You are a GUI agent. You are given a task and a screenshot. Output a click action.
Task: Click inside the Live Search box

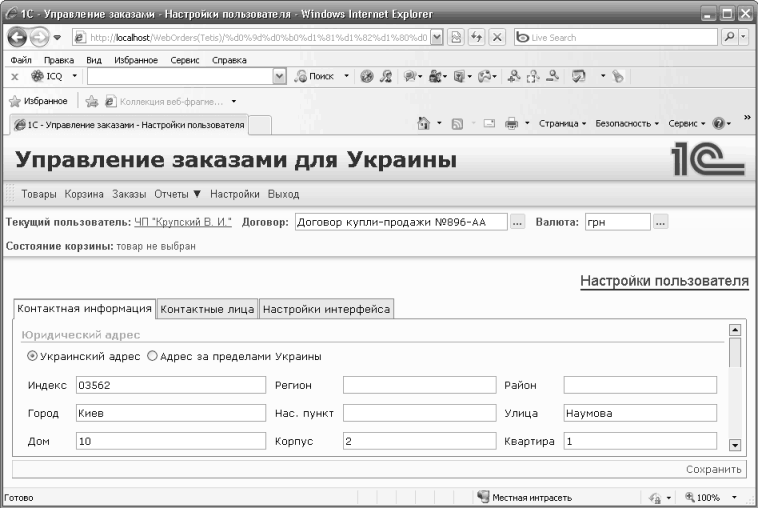[x=616, y=37]
